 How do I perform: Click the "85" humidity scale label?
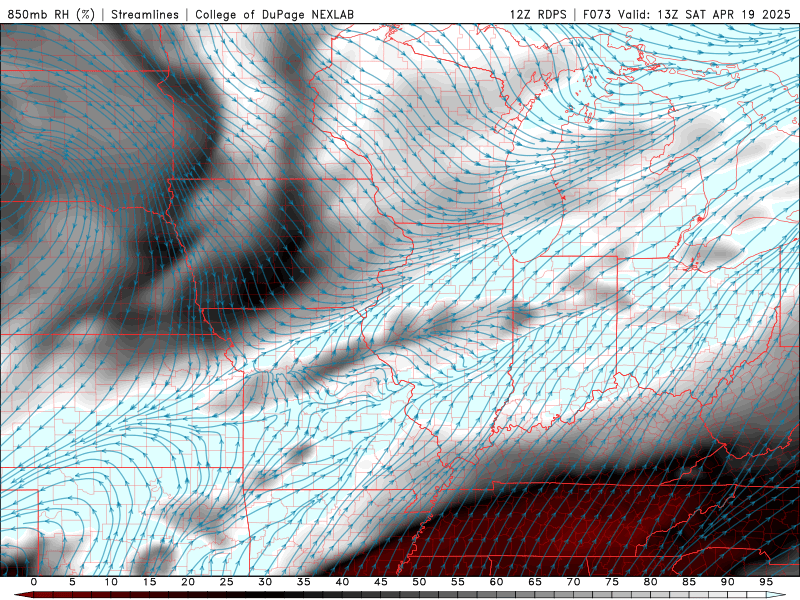point(689,582)
